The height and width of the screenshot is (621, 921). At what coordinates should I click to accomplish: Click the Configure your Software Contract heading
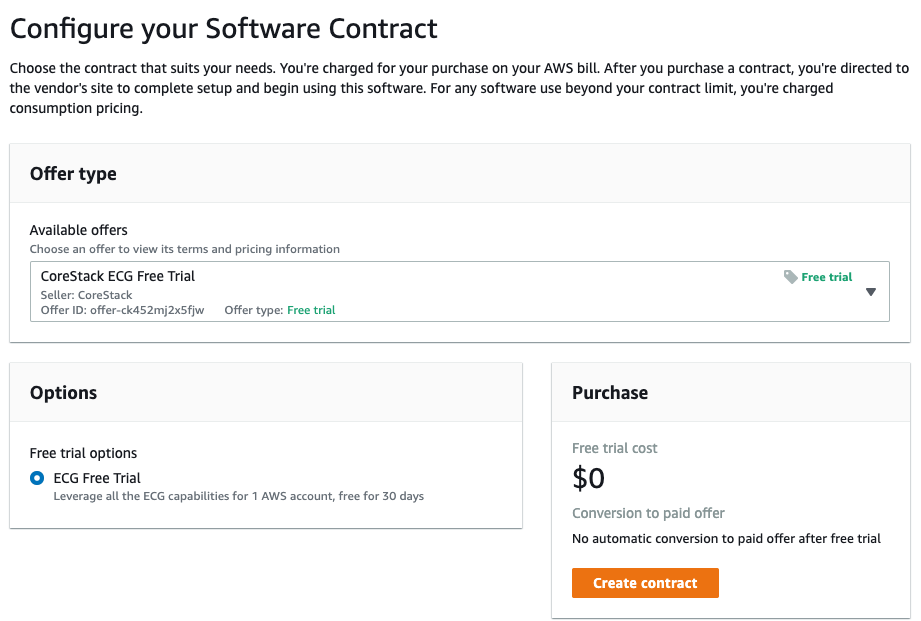coord(224,29)
